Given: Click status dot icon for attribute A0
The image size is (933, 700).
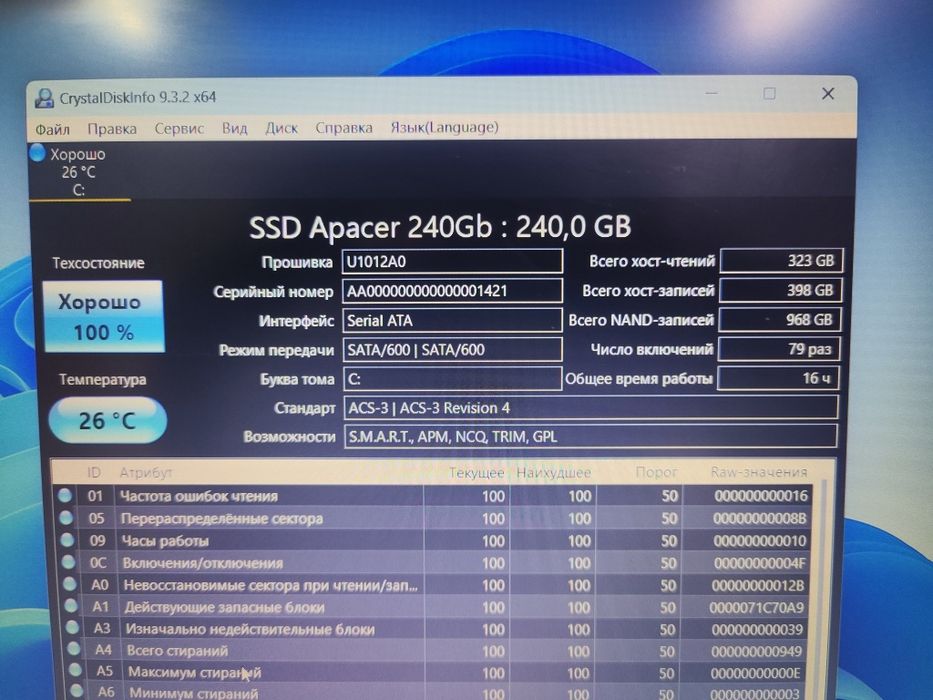Looking at the screenshot, I should click(x=70, y=584).
